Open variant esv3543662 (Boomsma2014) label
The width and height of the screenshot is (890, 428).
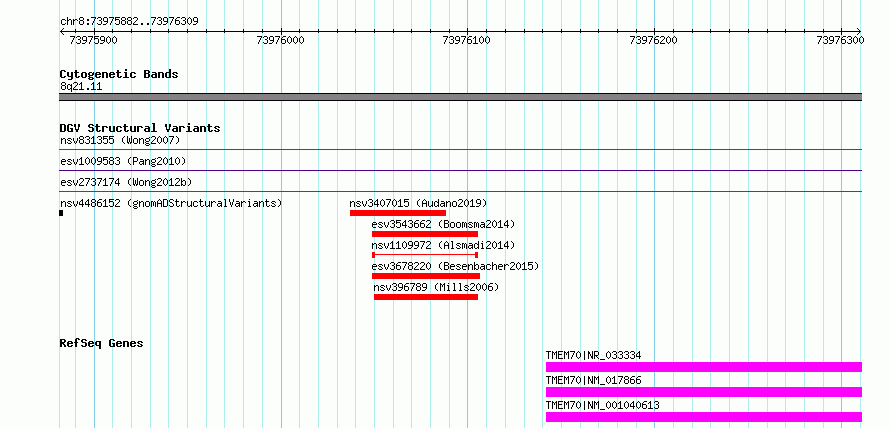coord(443,224)
